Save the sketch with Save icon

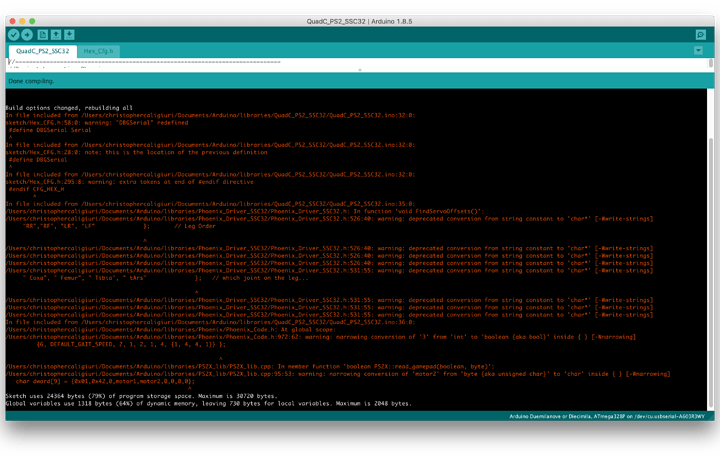69,34
